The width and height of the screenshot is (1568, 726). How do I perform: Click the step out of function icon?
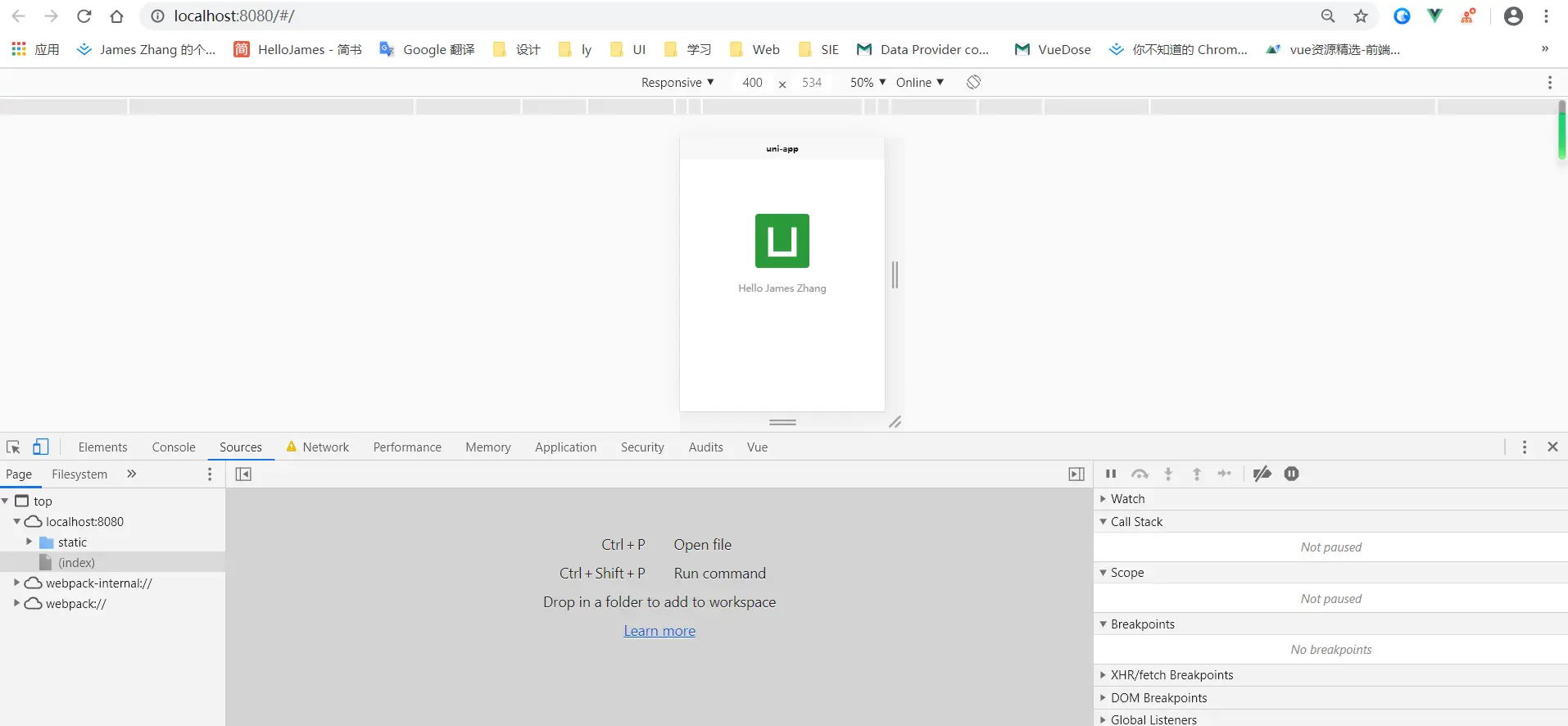[1196, 474]
